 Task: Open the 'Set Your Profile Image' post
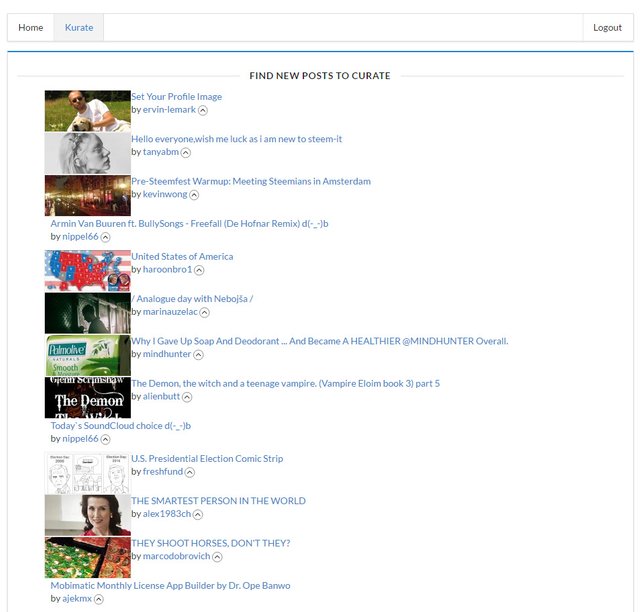pos(176,97)
